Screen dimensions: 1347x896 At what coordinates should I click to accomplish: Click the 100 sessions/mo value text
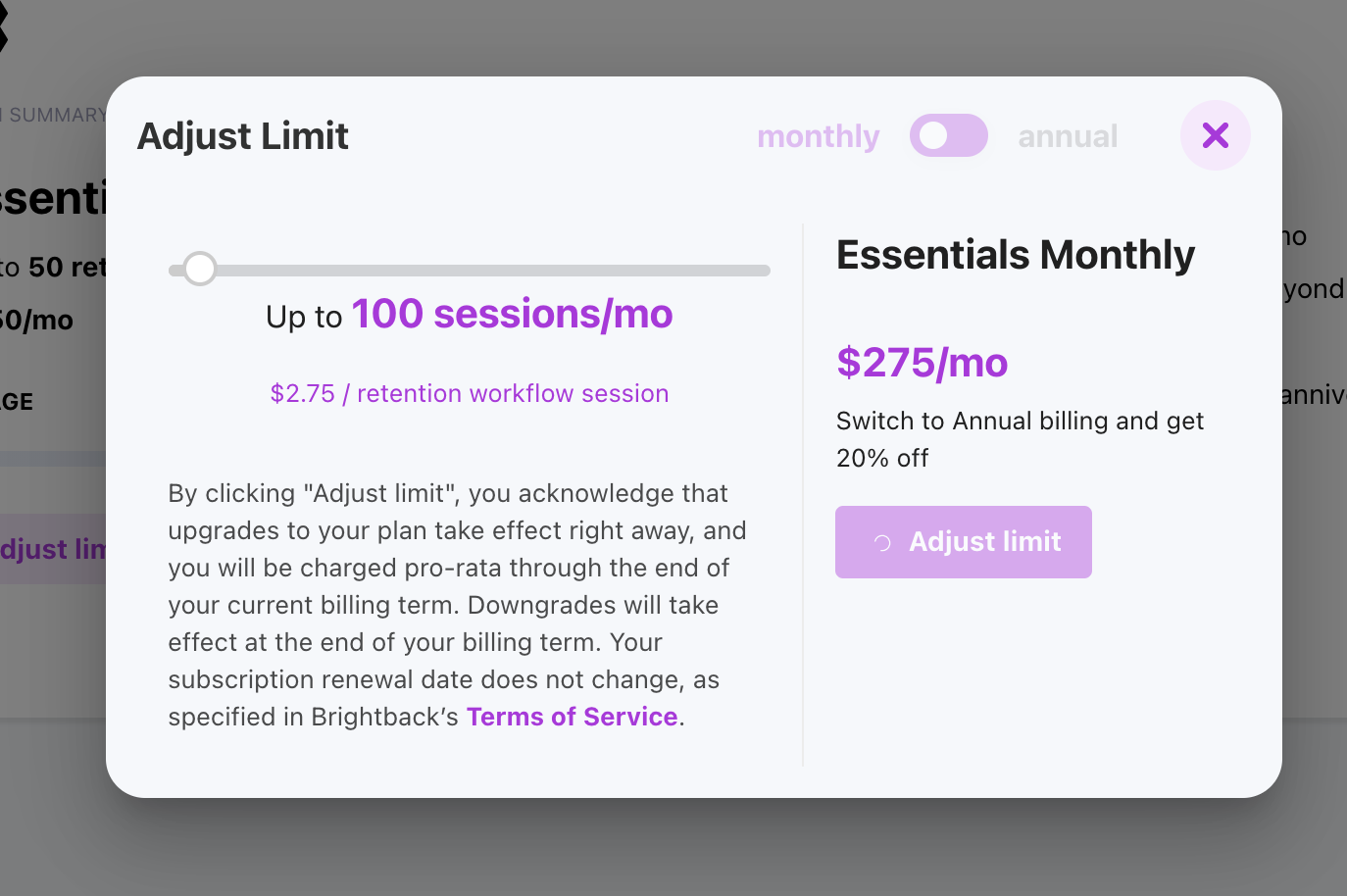(x=512, y=314)
